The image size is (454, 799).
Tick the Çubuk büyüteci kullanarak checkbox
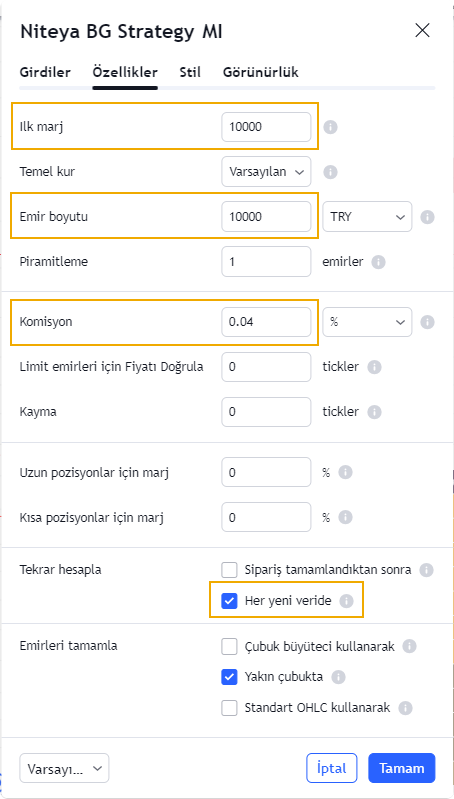tap(229, 647)
